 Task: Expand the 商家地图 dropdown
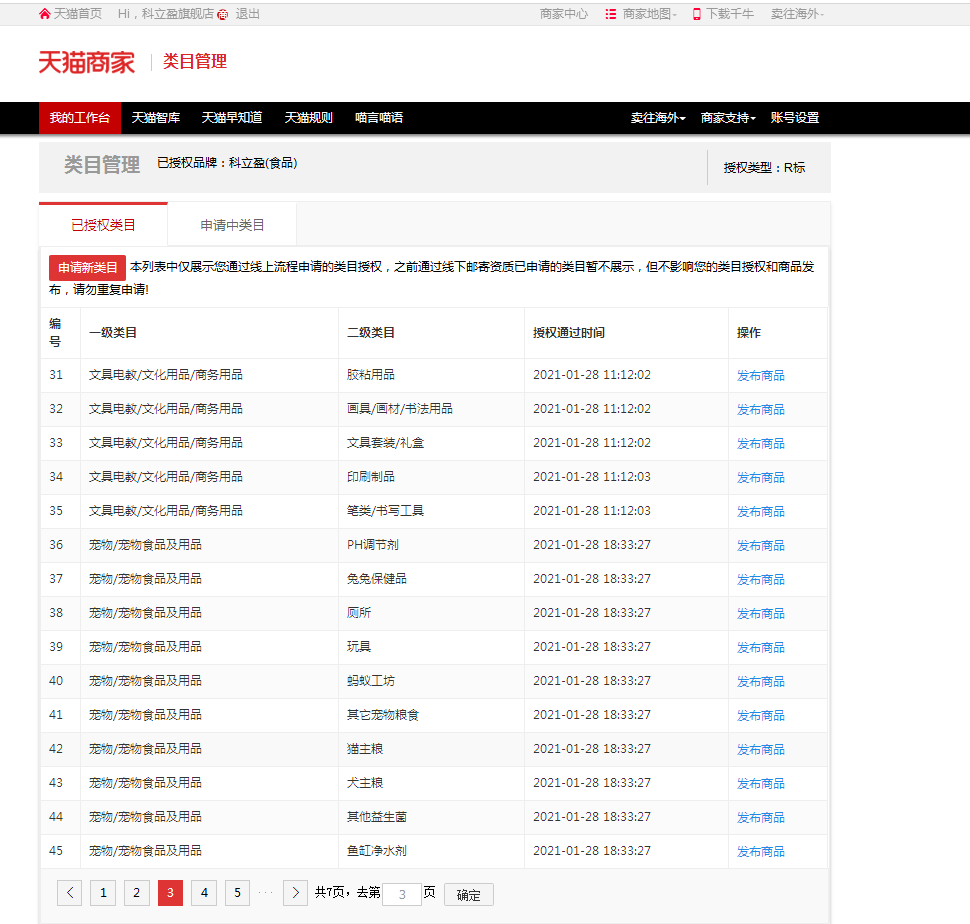(650, 14)
